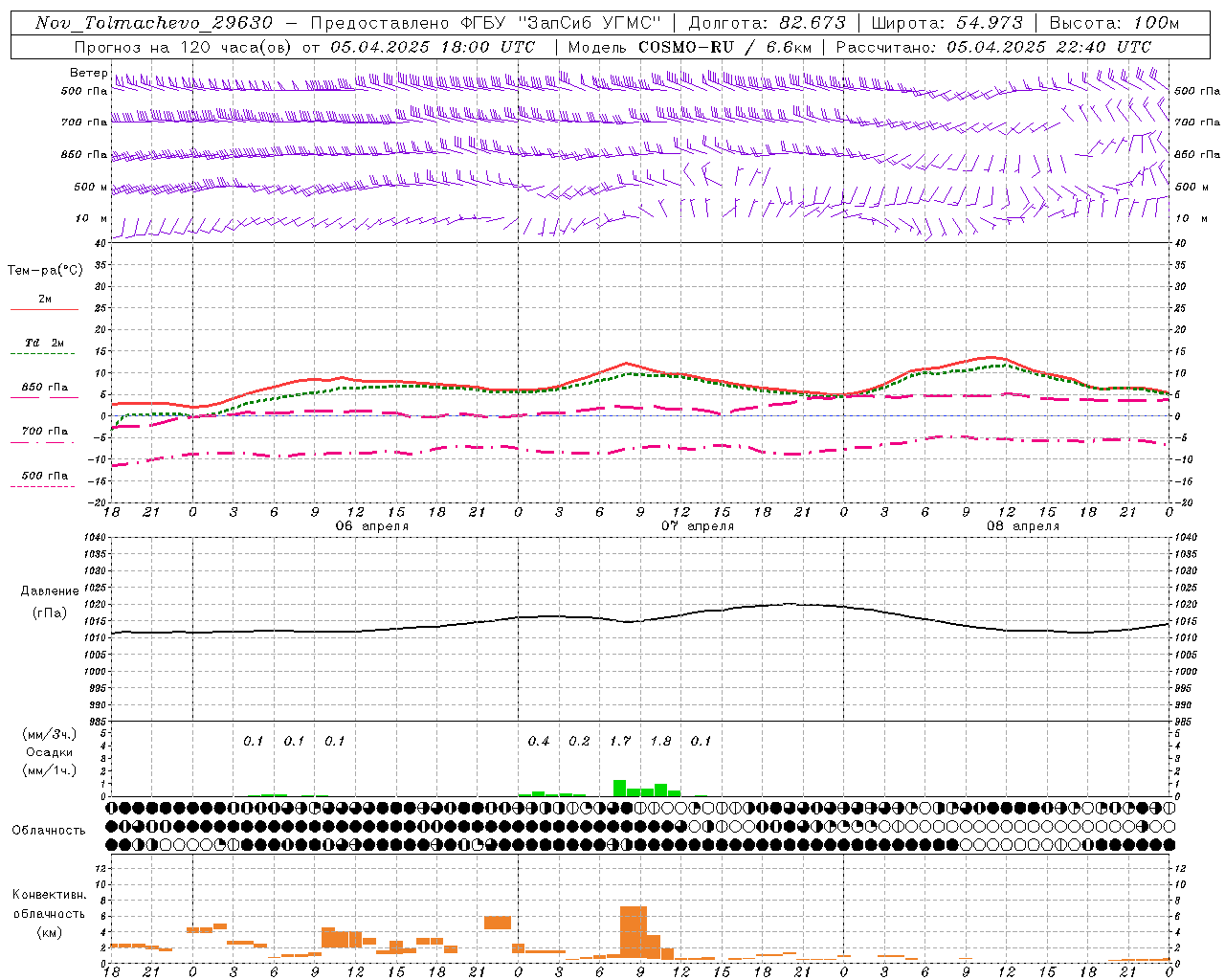
Task: Click the "Тем-ра(°C)" temperature label
Action: click(45, 271)
